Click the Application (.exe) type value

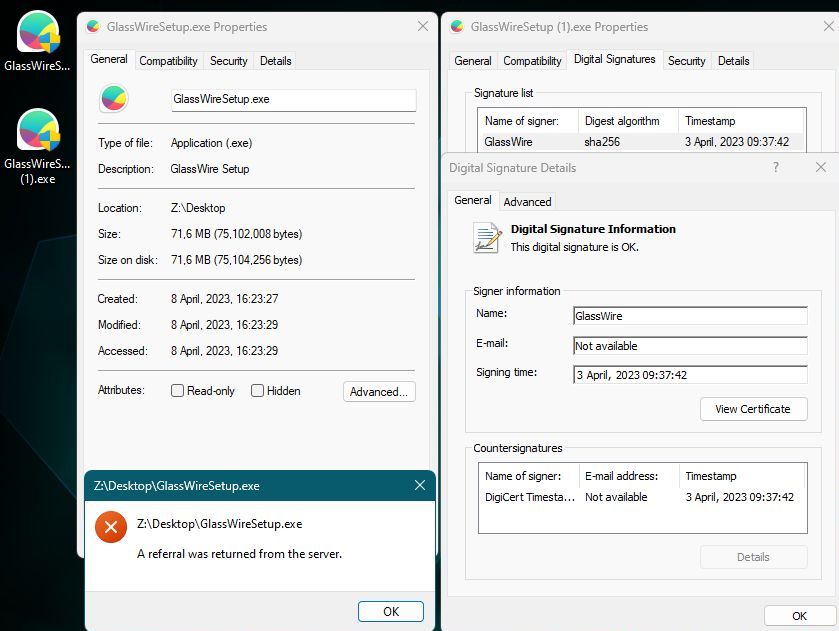point(211,143)
